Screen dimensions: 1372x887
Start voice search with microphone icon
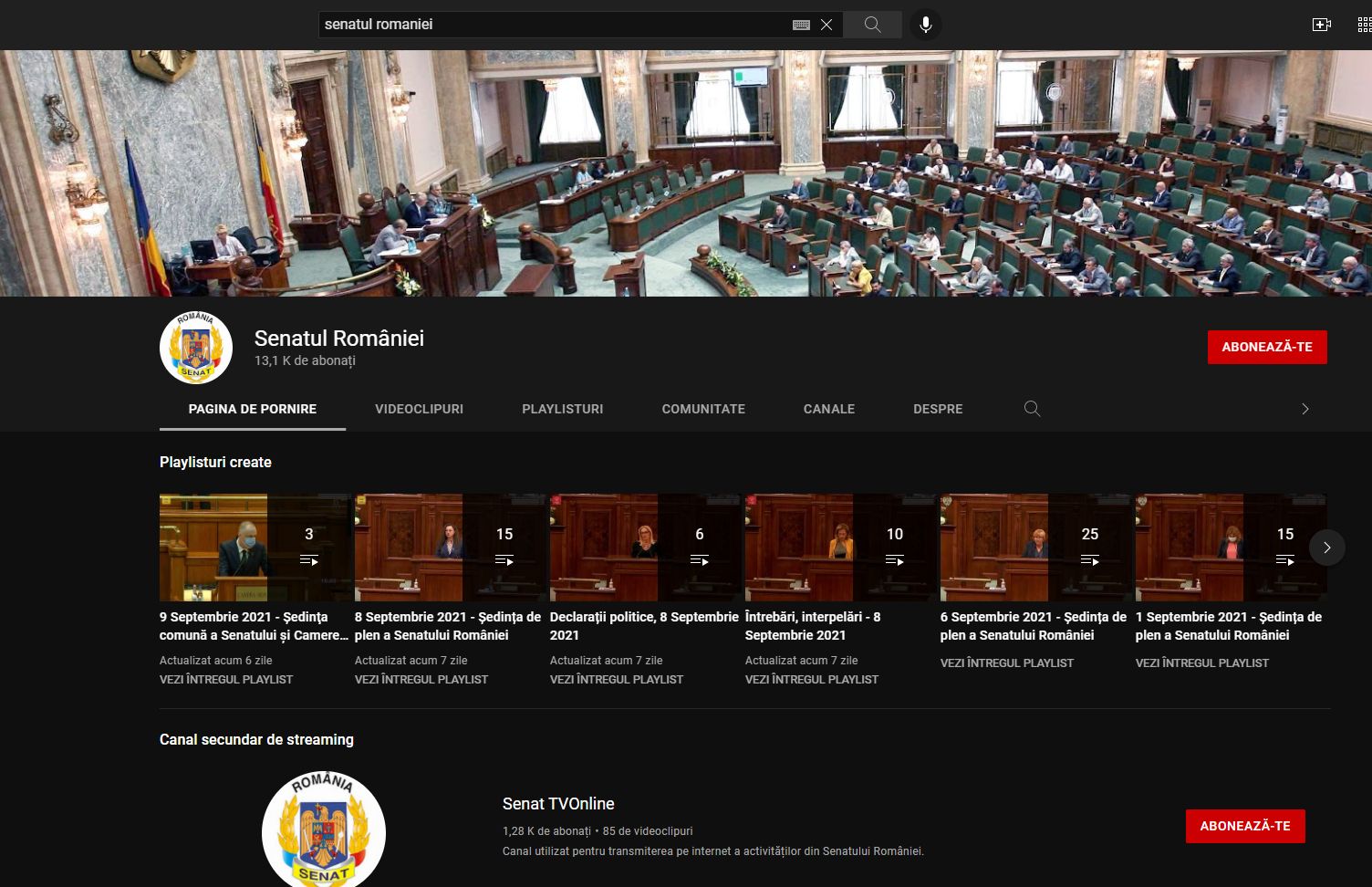click(x=925, y=25)
